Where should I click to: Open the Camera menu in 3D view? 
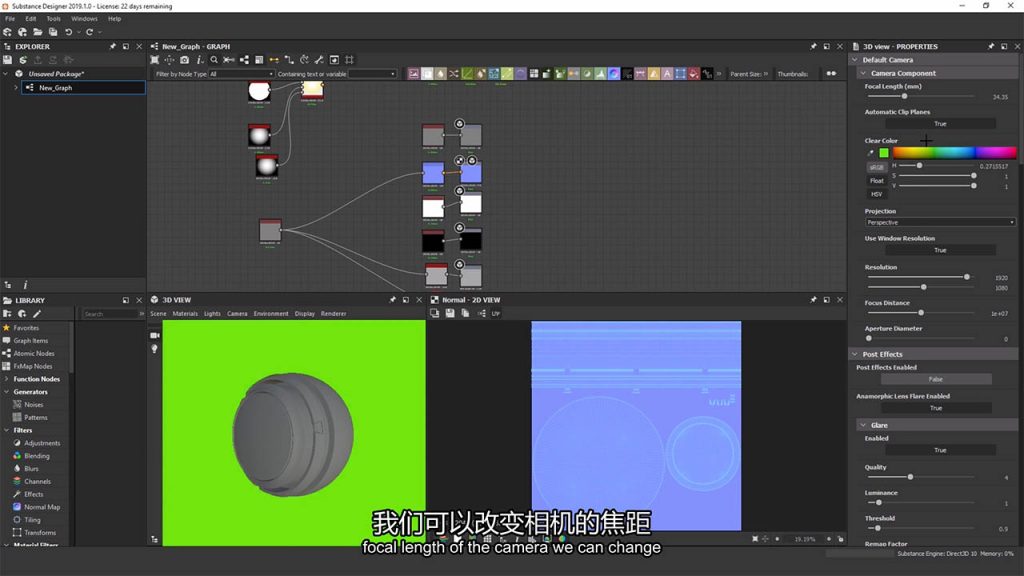click(x=237, y=313)
